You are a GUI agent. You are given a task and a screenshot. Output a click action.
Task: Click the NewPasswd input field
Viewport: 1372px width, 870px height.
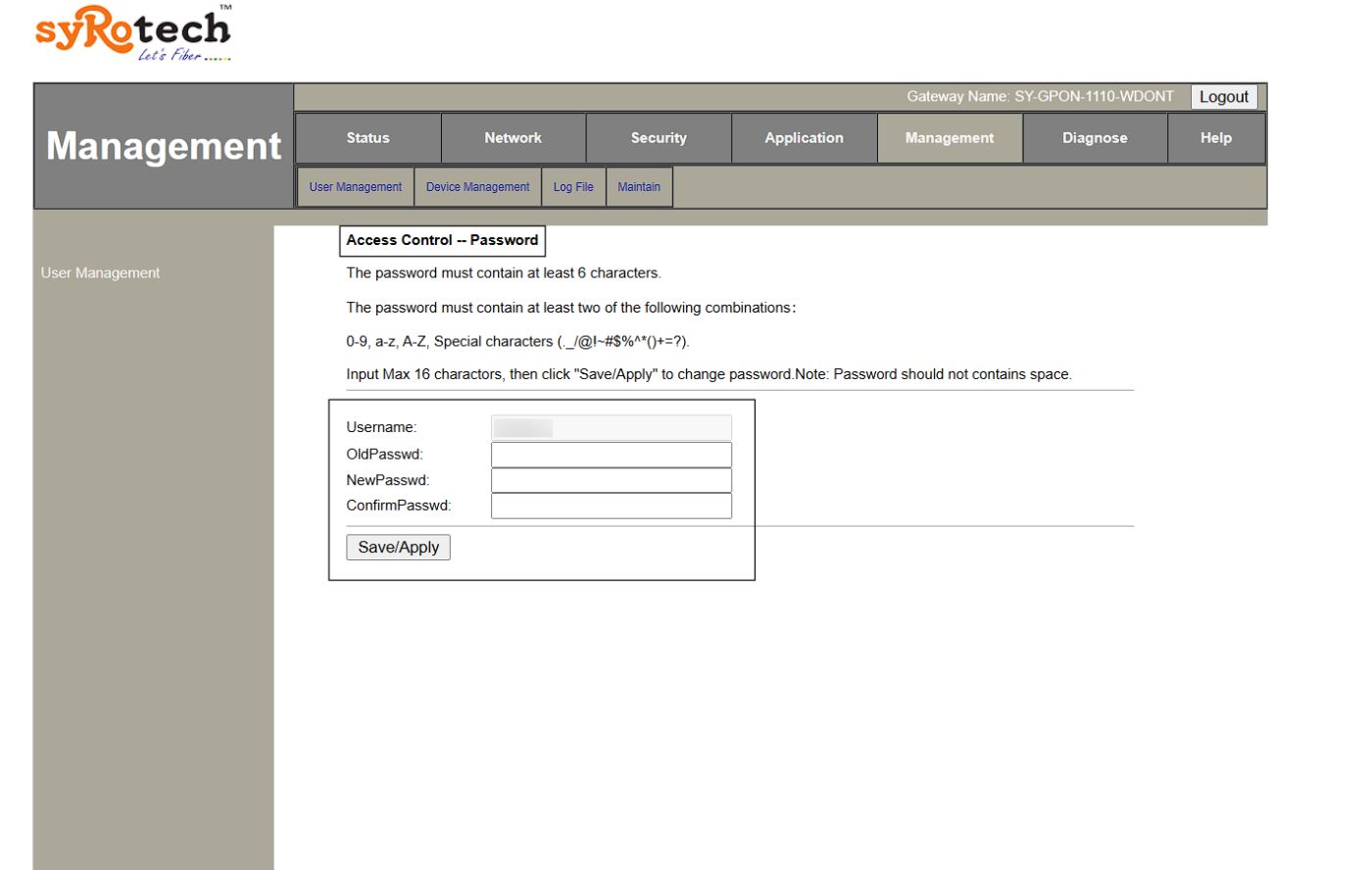click(x=611, y=479)
